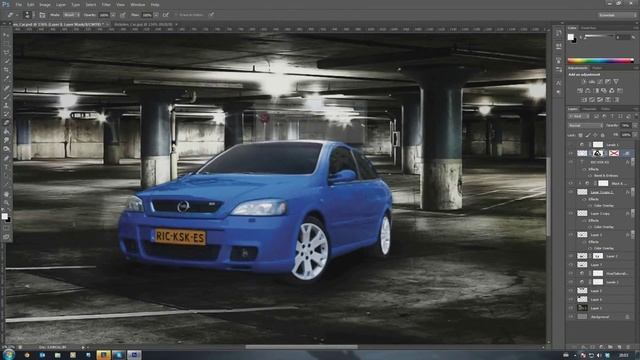
Task: Click the foreground color swatch in Color panel
Action: pyautogui.click(x=571, y=37)
